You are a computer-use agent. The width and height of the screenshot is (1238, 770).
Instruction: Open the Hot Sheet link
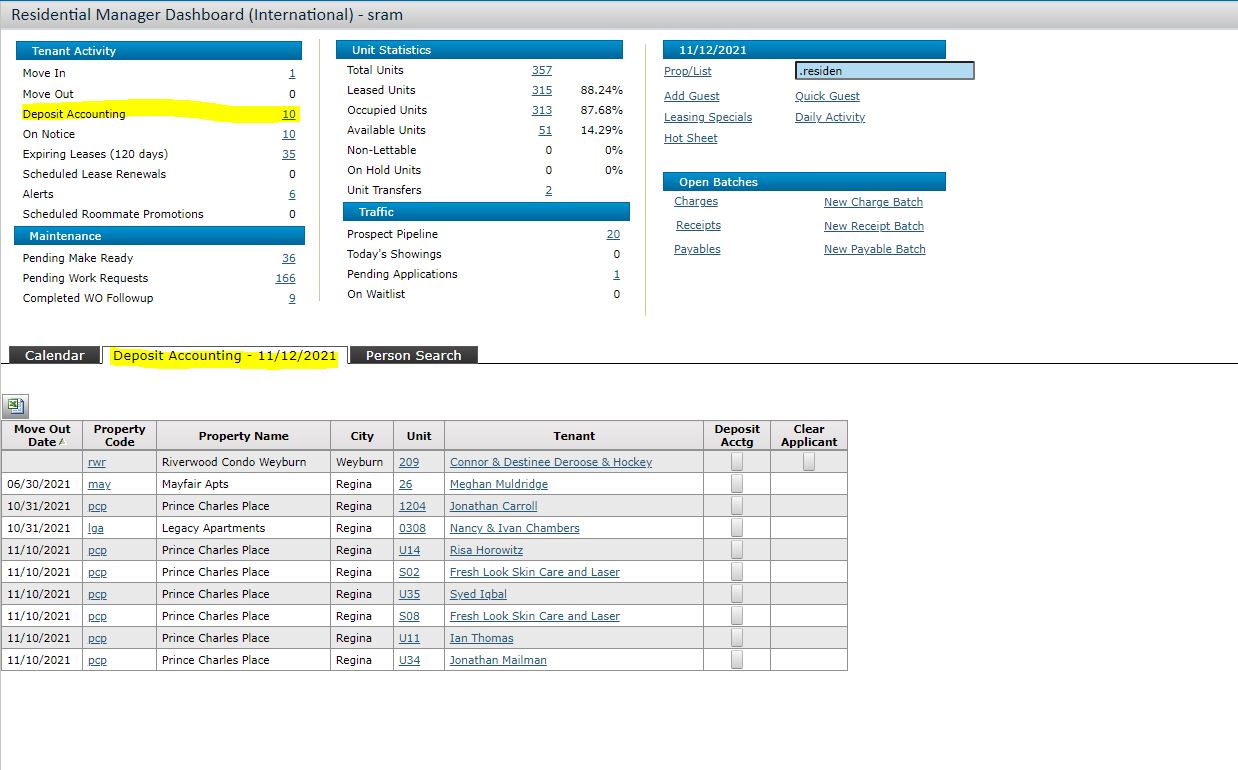click(x=691, y=138)
